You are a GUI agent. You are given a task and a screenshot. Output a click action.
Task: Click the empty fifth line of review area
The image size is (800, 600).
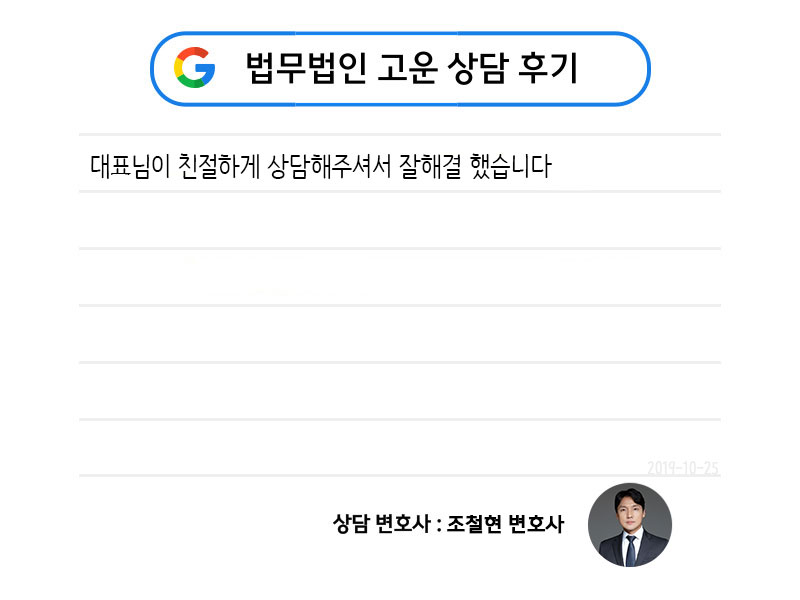point(400,391)
